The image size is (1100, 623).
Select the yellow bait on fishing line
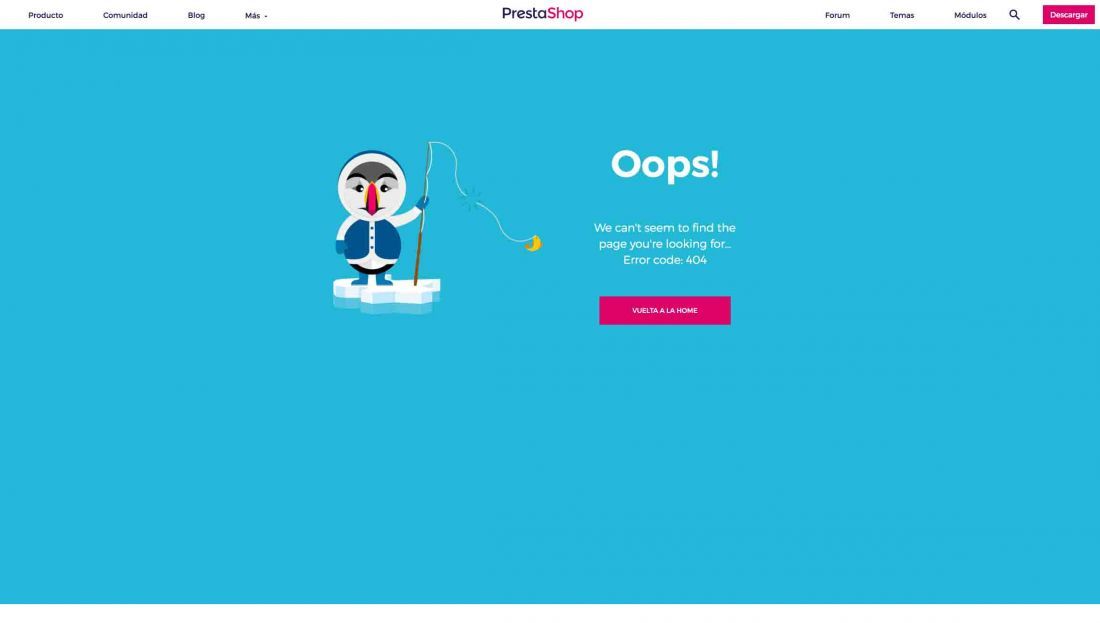534,243
